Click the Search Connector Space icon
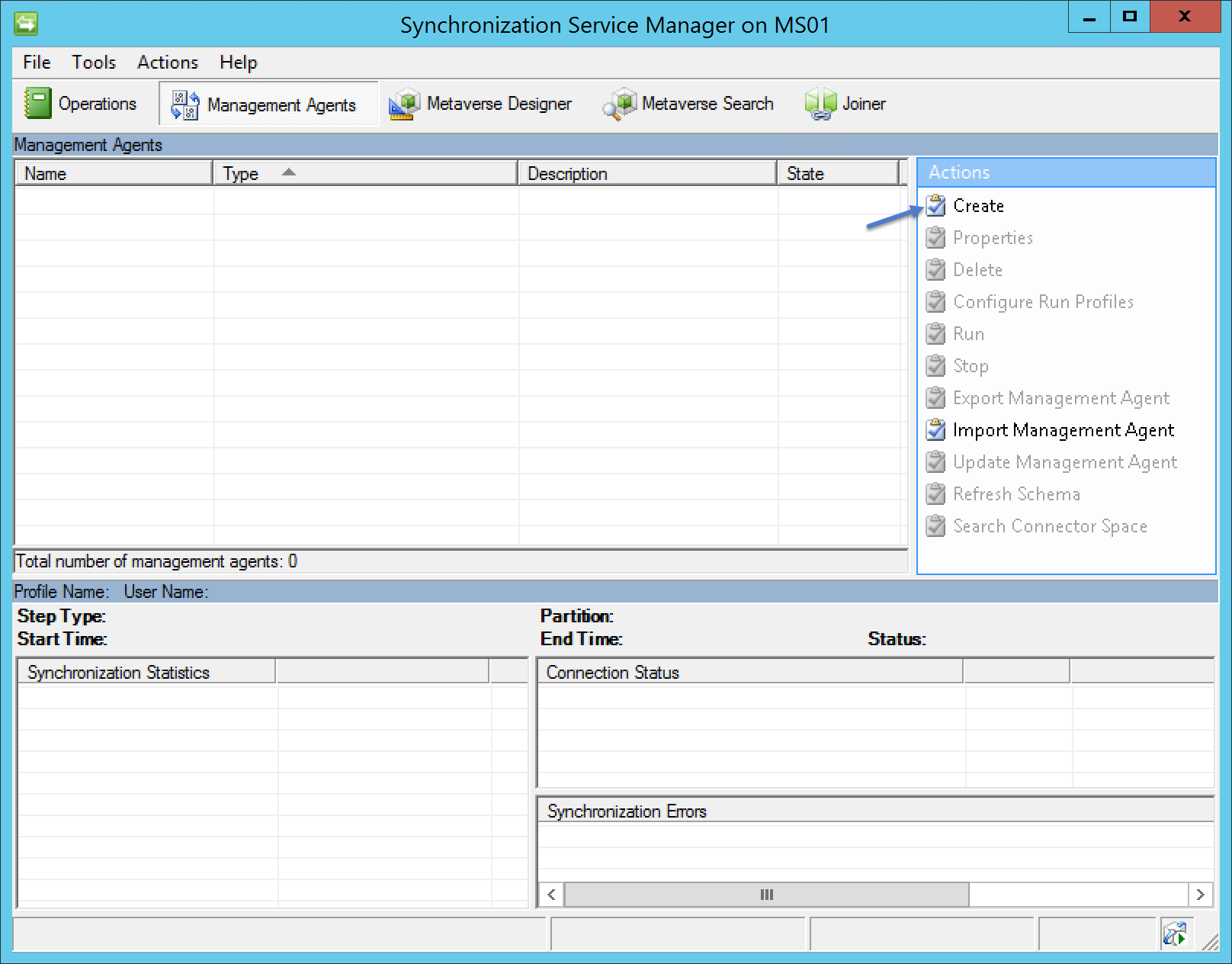The height and width of the screenshot is (964, 1232). point(935,525)
